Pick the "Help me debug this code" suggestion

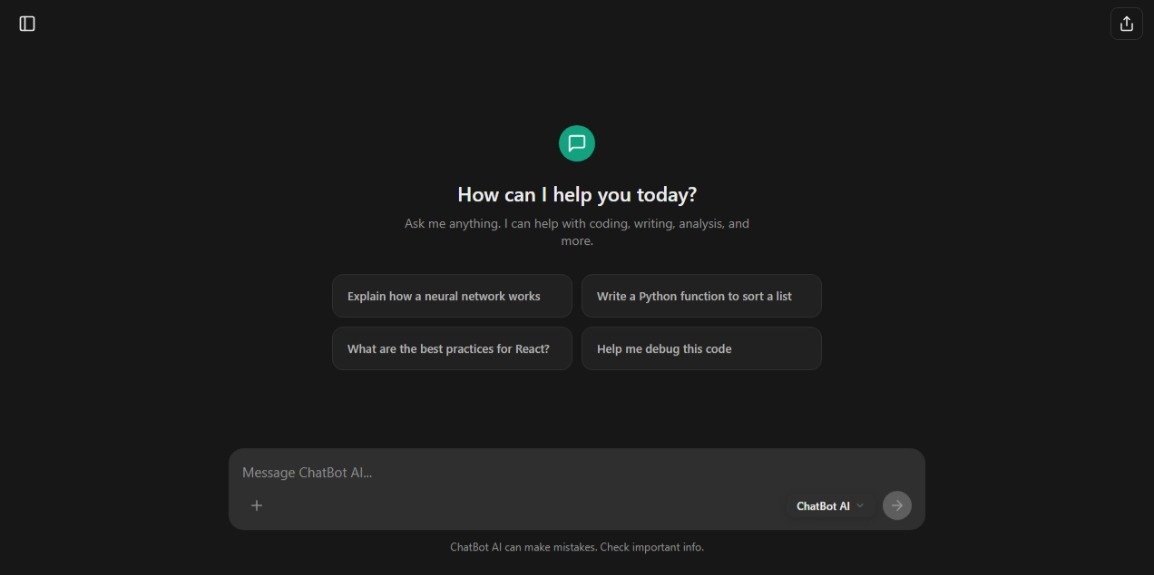click(x=701, y=348)
